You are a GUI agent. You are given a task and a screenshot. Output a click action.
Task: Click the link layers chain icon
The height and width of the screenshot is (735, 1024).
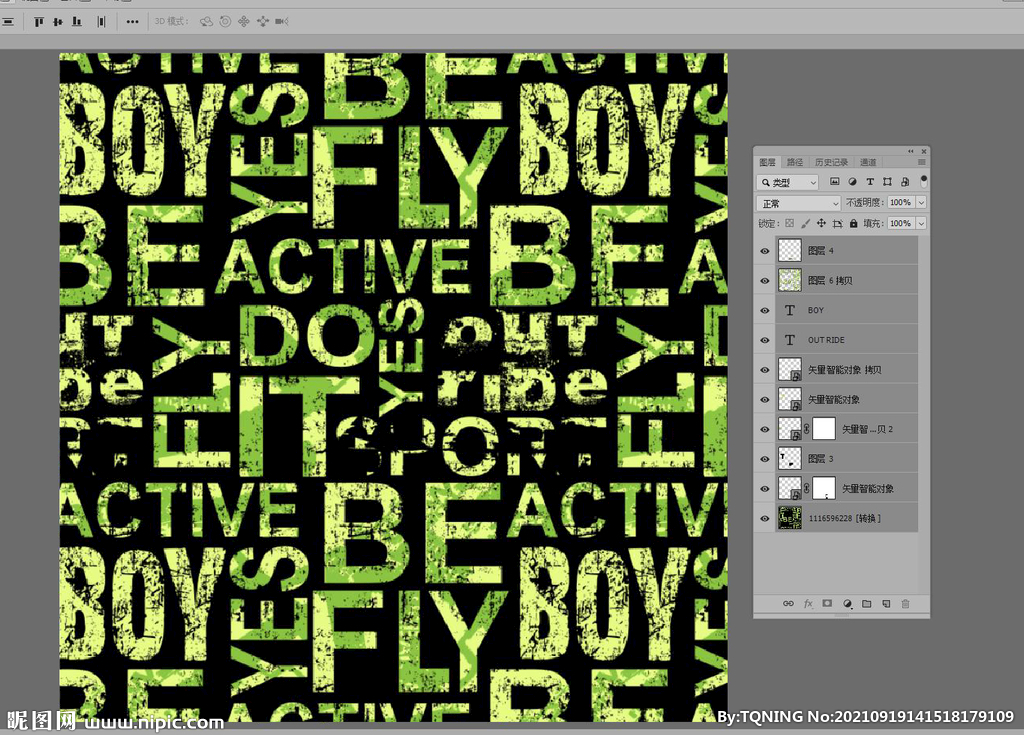coord(788,604)
